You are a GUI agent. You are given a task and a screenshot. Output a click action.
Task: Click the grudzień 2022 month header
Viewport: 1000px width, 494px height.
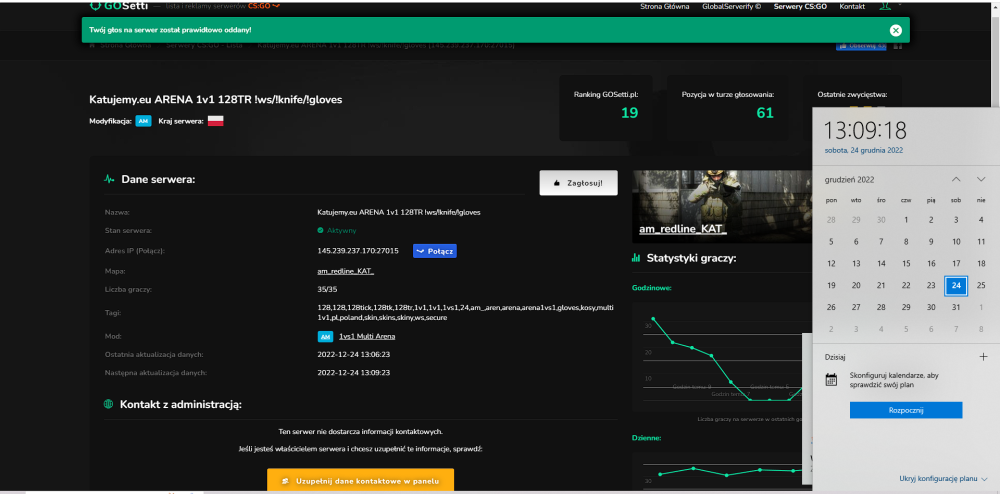coord(848,180)
